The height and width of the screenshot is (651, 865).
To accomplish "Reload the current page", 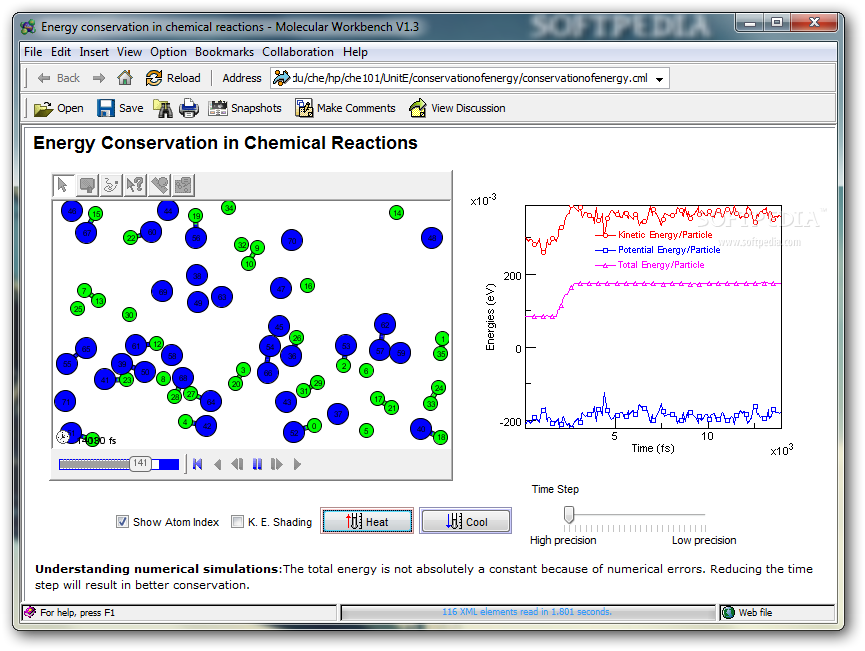I will pos(173,78).
